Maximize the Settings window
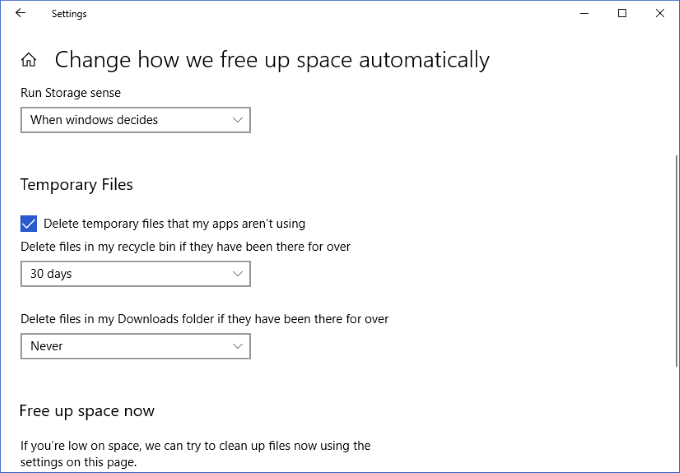The height and width of the screenshot is (473, 680). pos(622,13)
